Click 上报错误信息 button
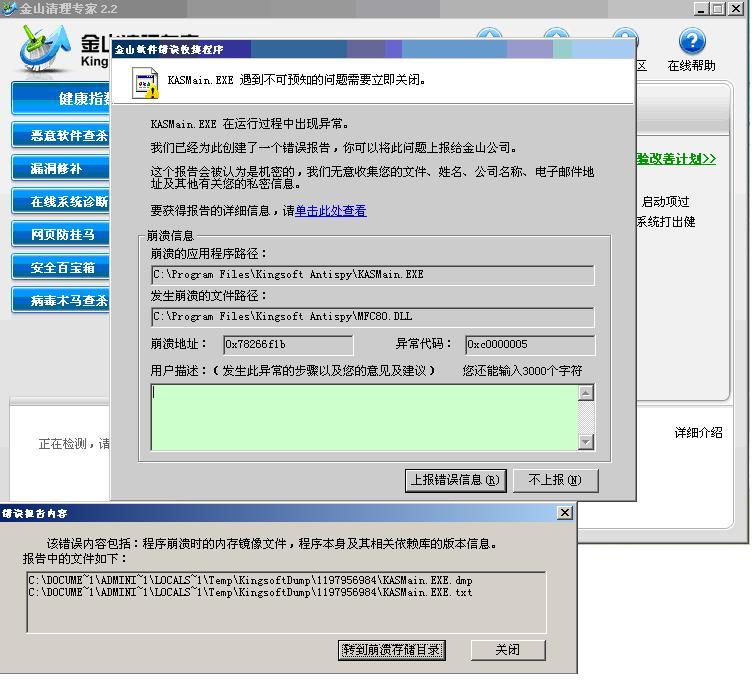Screen dimensions: 756x682 [x=455, y=480]
